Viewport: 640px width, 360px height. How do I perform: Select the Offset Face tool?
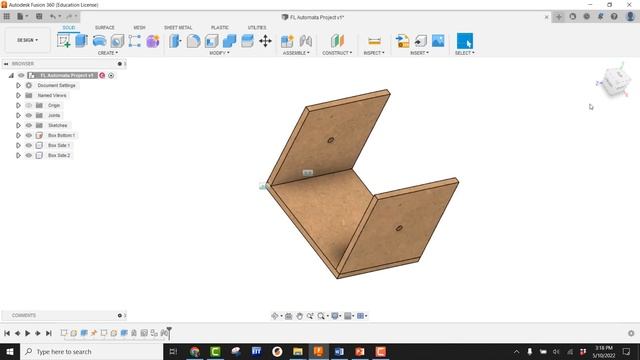[x=247, y=41]
